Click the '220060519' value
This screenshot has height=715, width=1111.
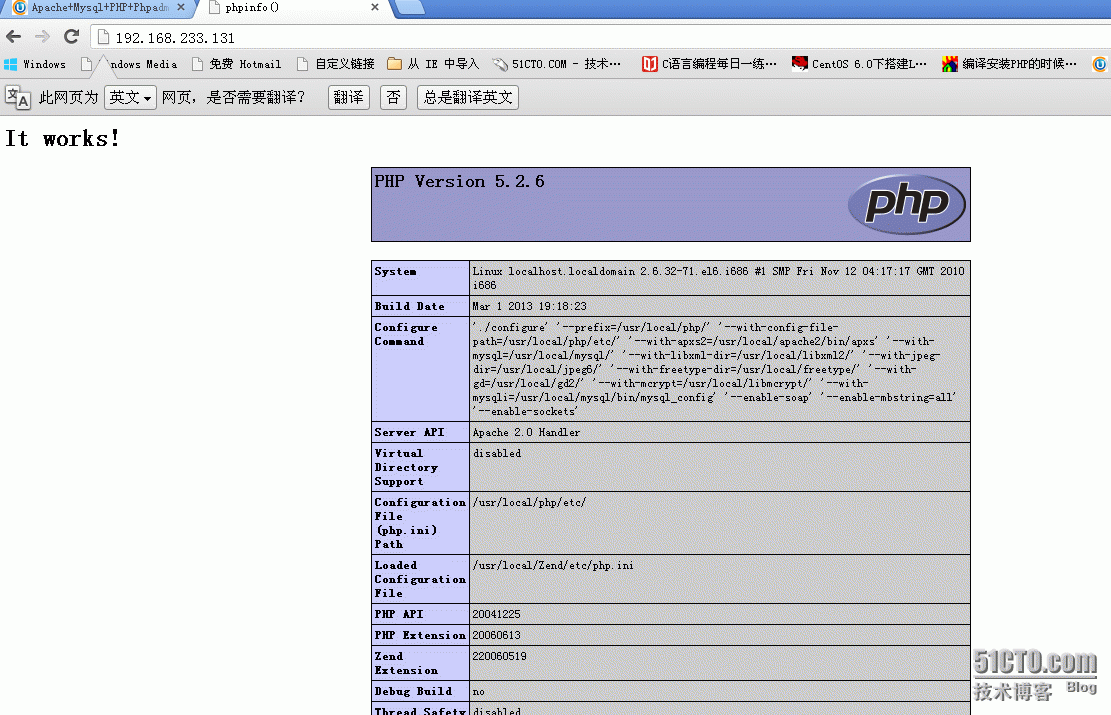coord(500,656)
